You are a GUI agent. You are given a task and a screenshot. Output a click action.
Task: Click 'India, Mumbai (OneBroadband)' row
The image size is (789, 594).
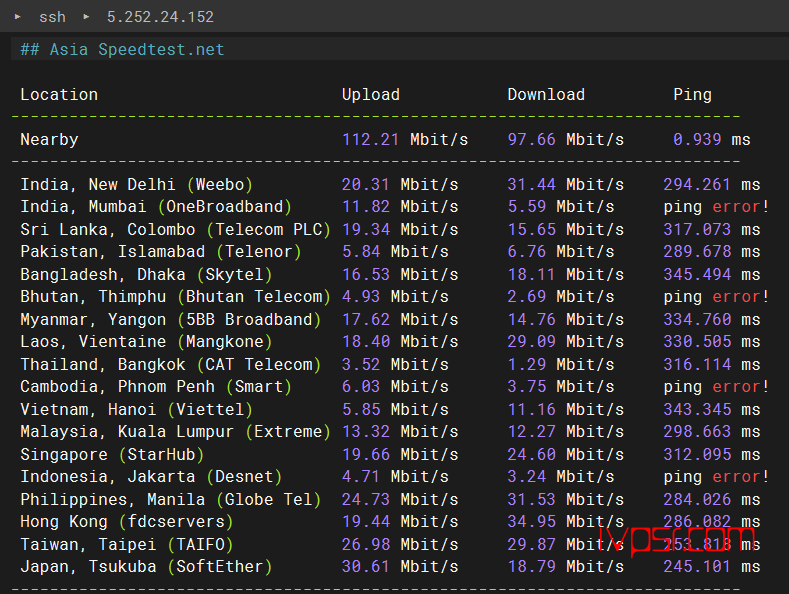pos(394,207)
